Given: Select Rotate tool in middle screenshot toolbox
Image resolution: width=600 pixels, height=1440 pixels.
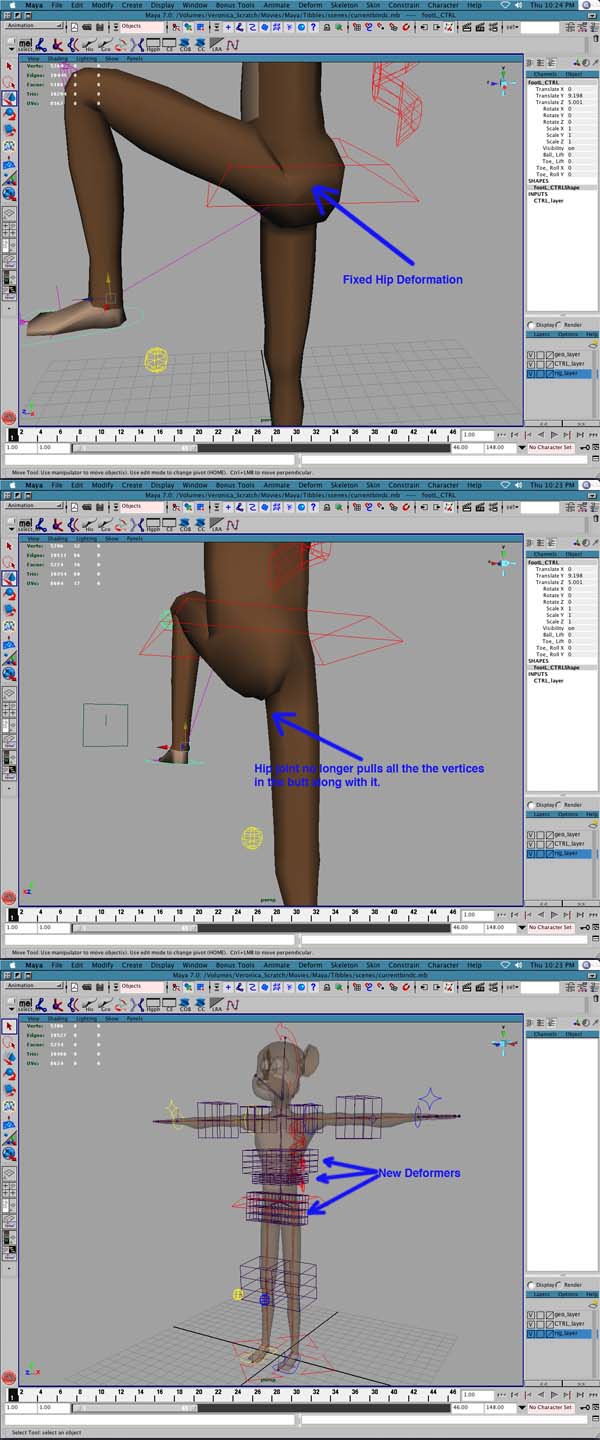Looking at the screenshot, I should click(9, 594).
